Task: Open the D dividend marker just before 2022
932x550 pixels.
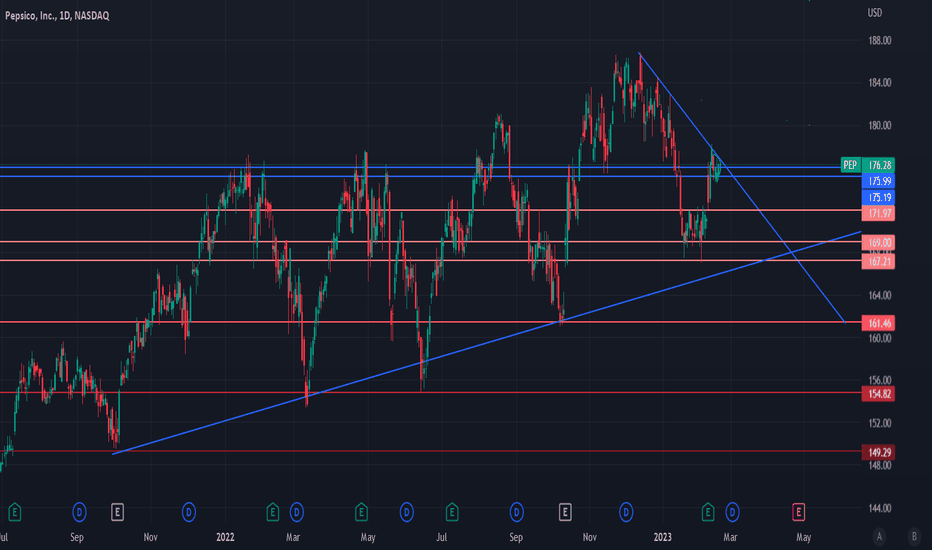Action: point(188,511)
